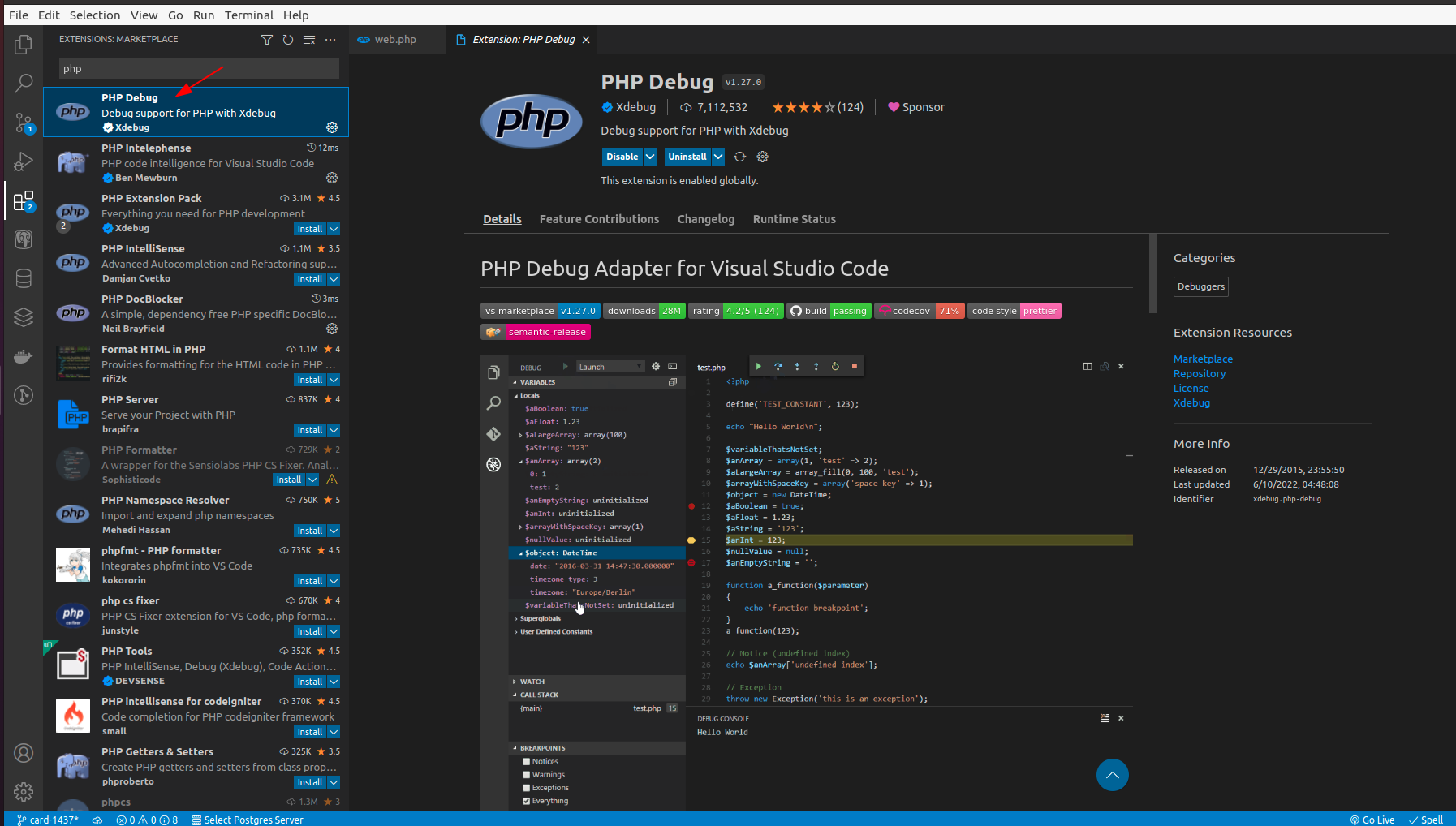Click the Disable button
Viewport: 1456px width, 826px height.
point(622,157)
